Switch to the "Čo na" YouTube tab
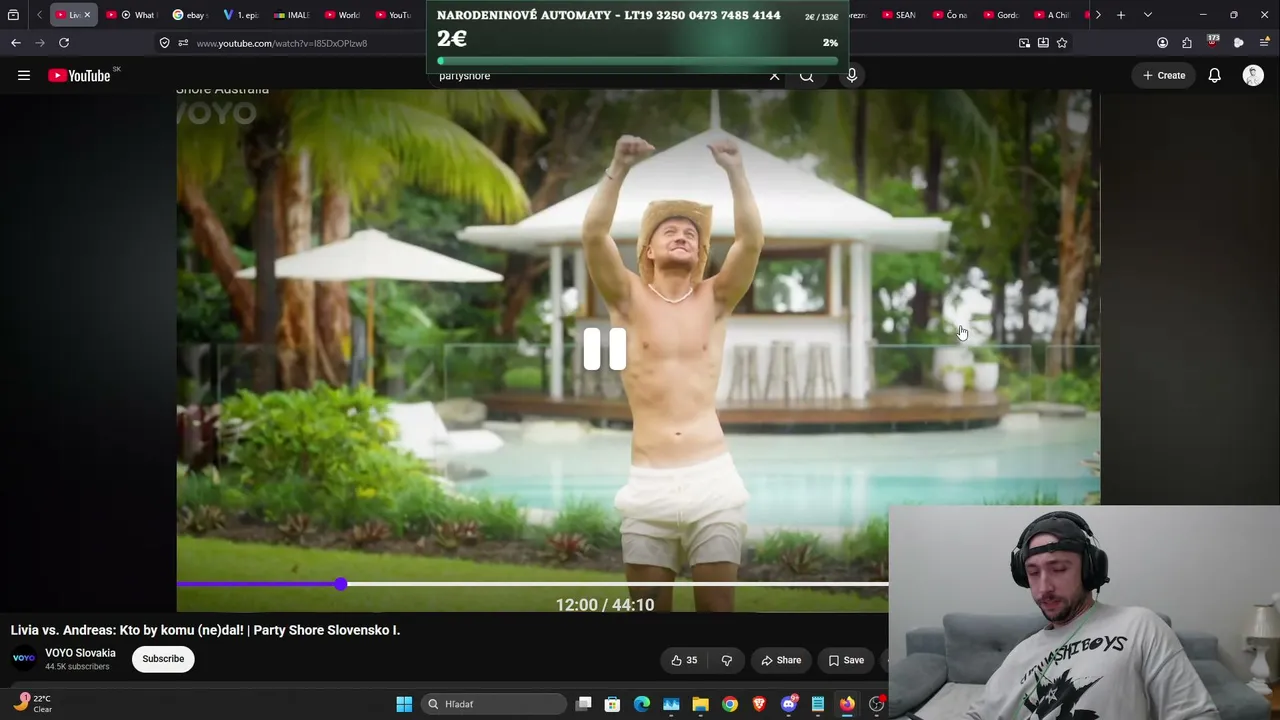The height and width of the screenshot is (720, 1280). pyautogui.click(x=950, y=15)
